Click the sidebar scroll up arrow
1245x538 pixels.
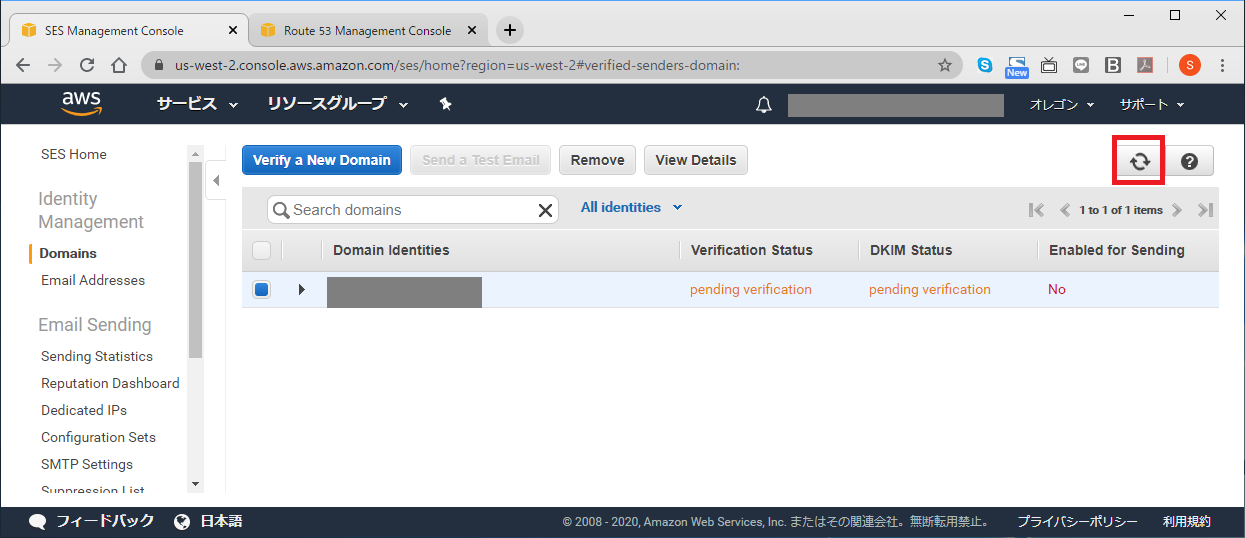195,153
